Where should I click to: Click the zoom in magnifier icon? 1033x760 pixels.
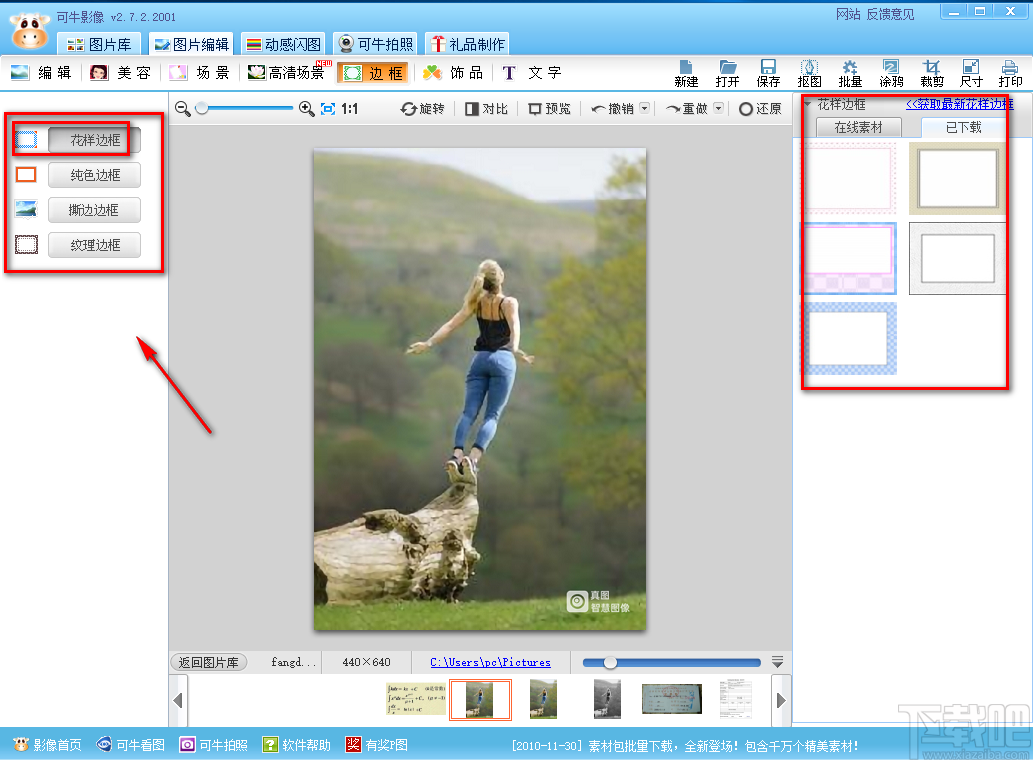click(306, 109)
